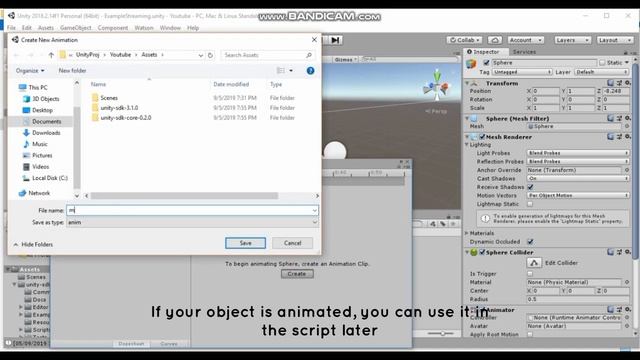
Task: Open Reflection Probes dropdown
Action: pyautogui.click(x=578, y=162)
